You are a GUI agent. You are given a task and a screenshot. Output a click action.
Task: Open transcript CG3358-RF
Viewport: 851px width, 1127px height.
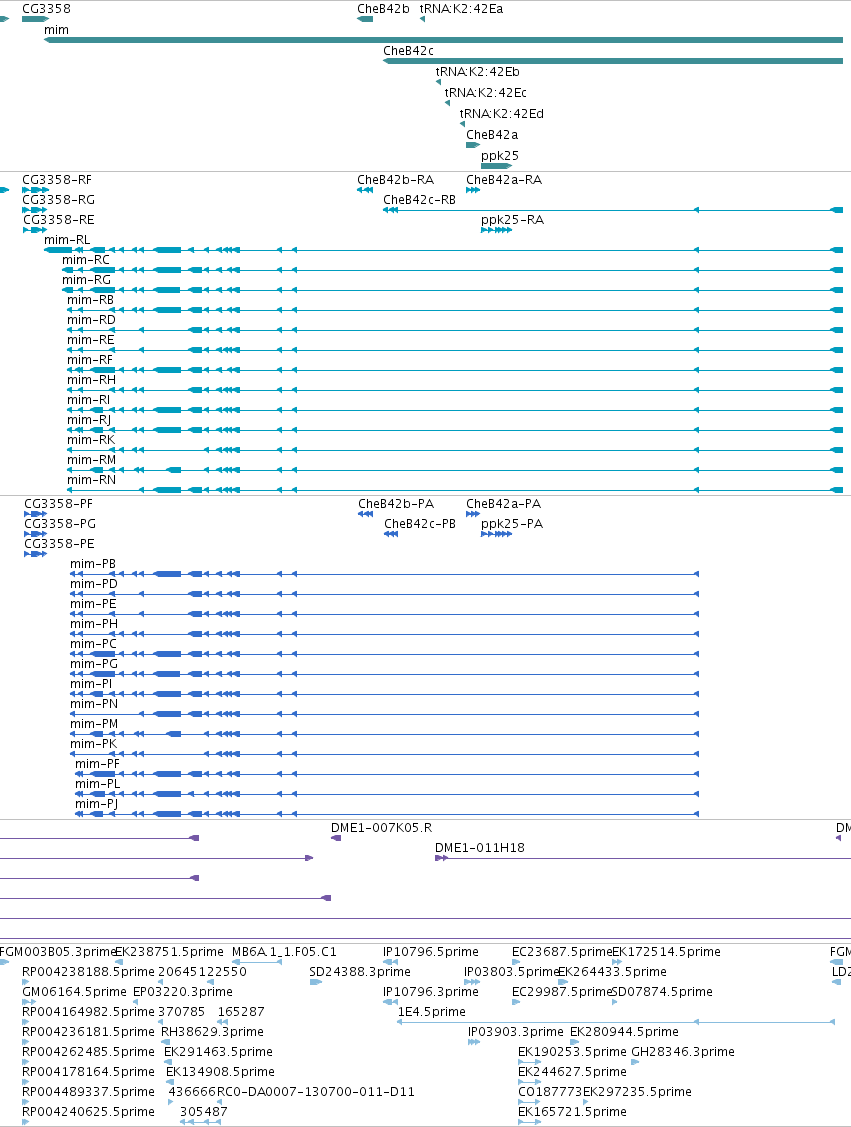tap(57, 180)
